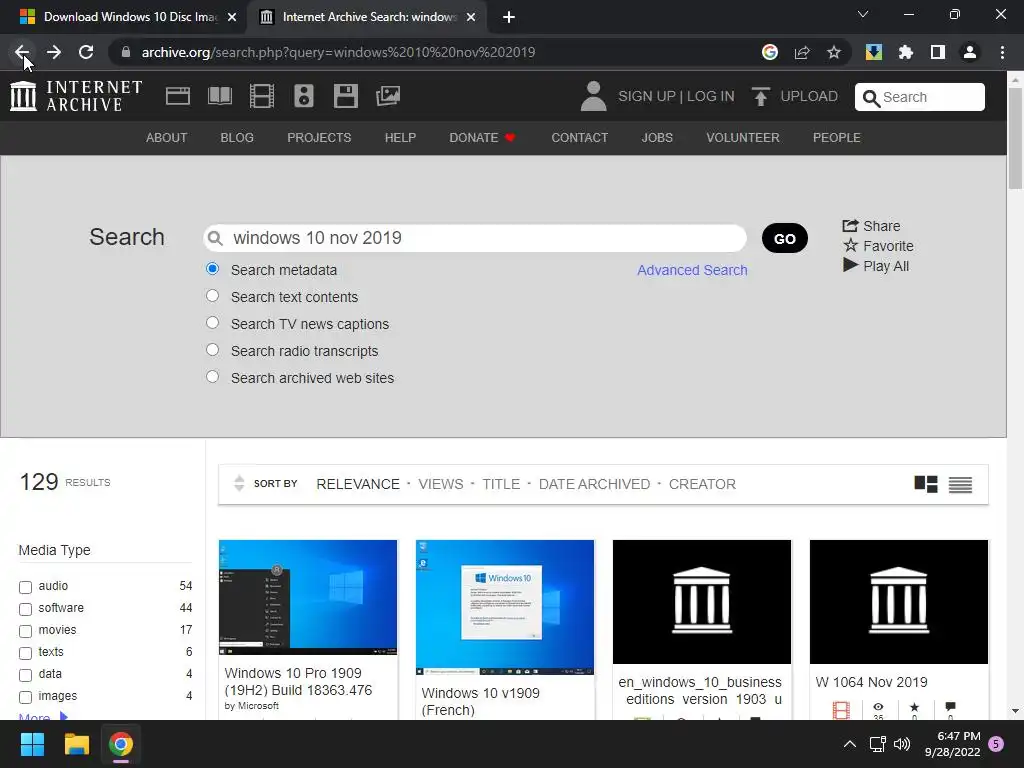Toggle sort direction arrows
The image size is (1024, 768).
[239, 483]
